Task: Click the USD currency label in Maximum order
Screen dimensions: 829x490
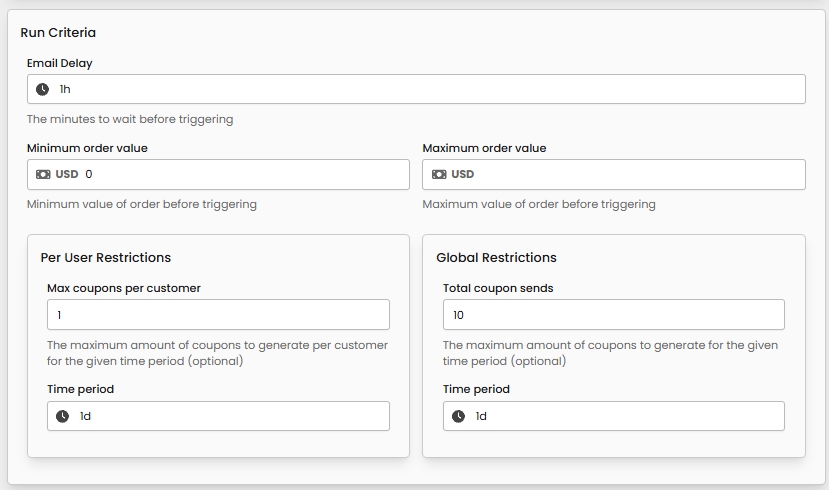Action: click(463, 174)
